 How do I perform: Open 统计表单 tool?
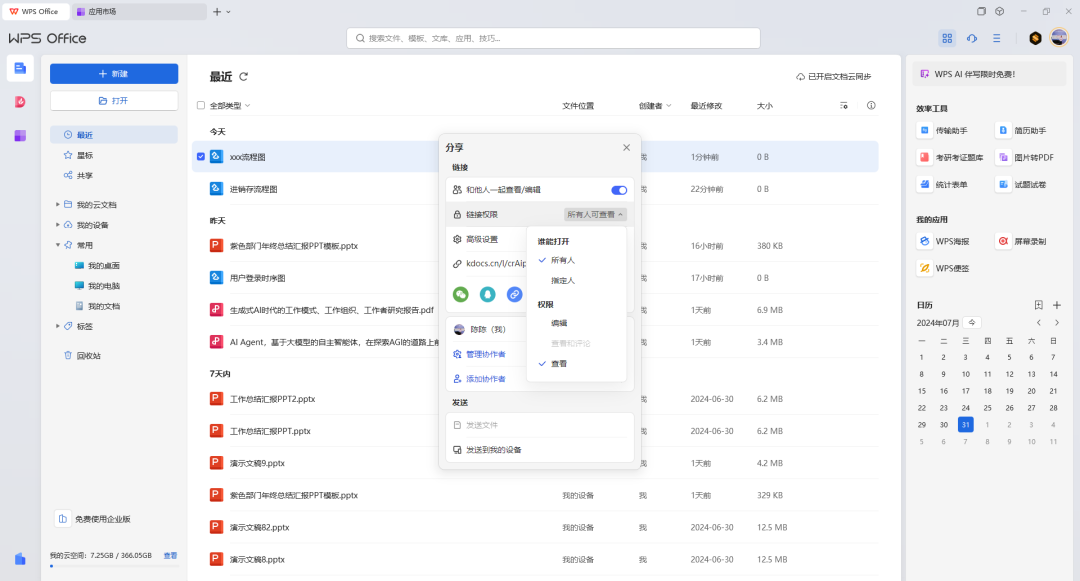943,184
